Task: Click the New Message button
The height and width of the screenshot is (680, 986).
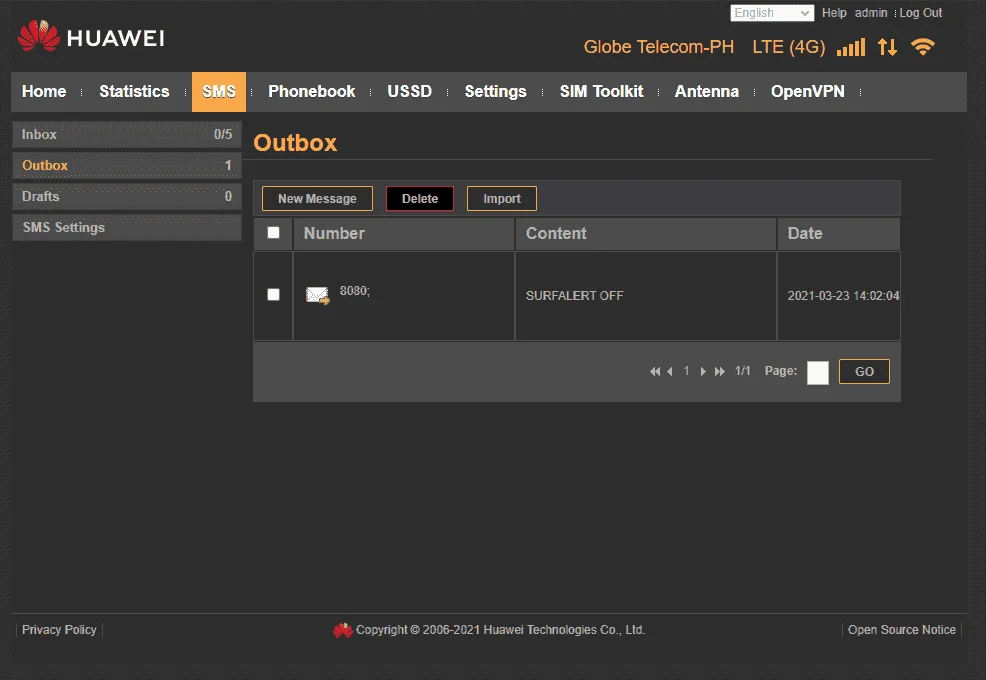Action: point(318,199)
